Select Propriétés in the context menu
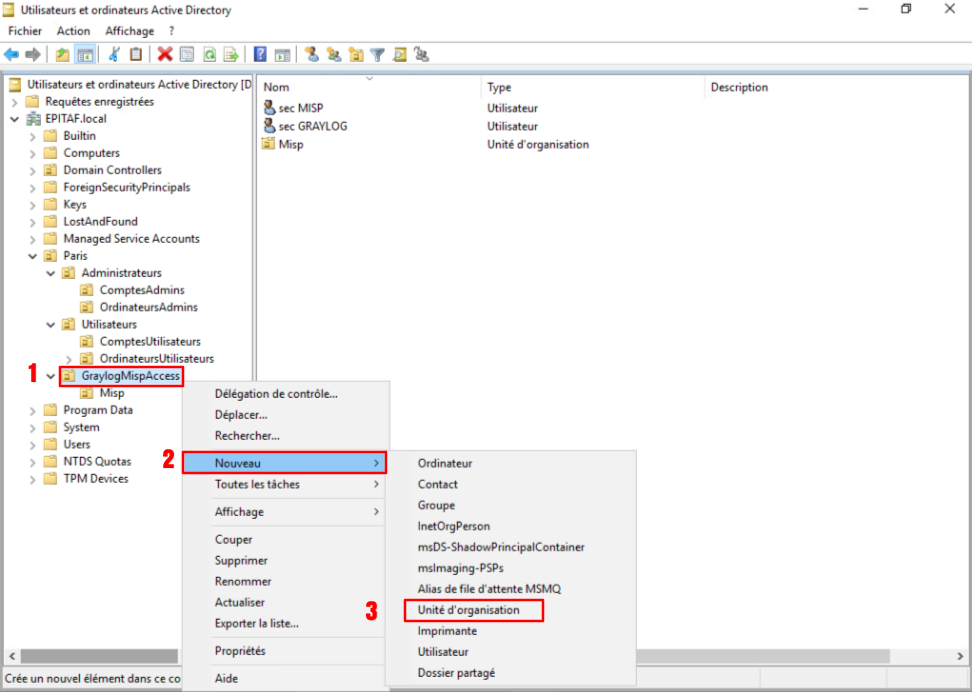 point(240,651)
